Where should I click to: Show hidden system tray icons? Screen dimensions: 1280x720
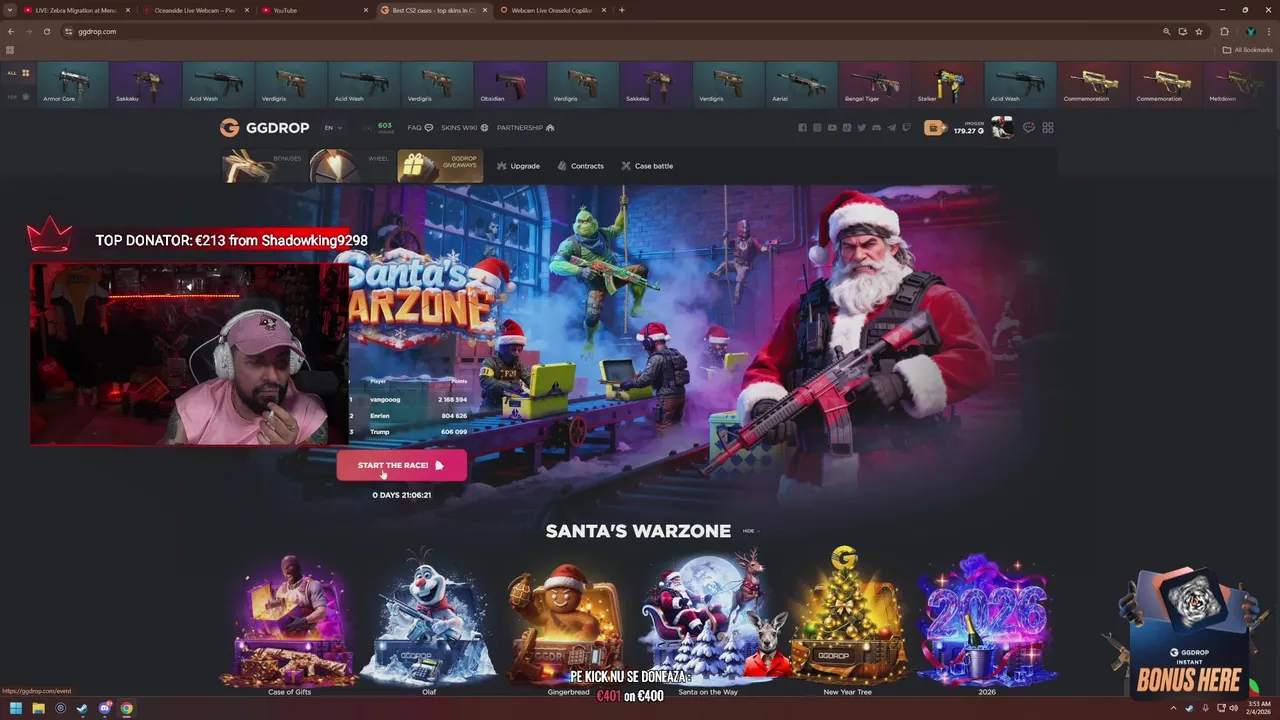1174,708
